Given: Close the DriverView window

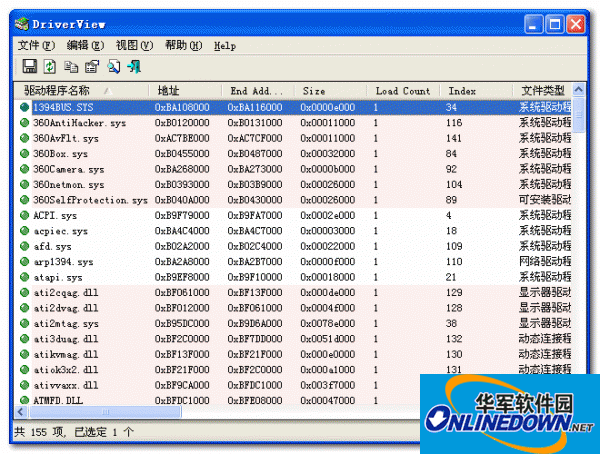Looking at the screenshot, I should coord(576,24).
